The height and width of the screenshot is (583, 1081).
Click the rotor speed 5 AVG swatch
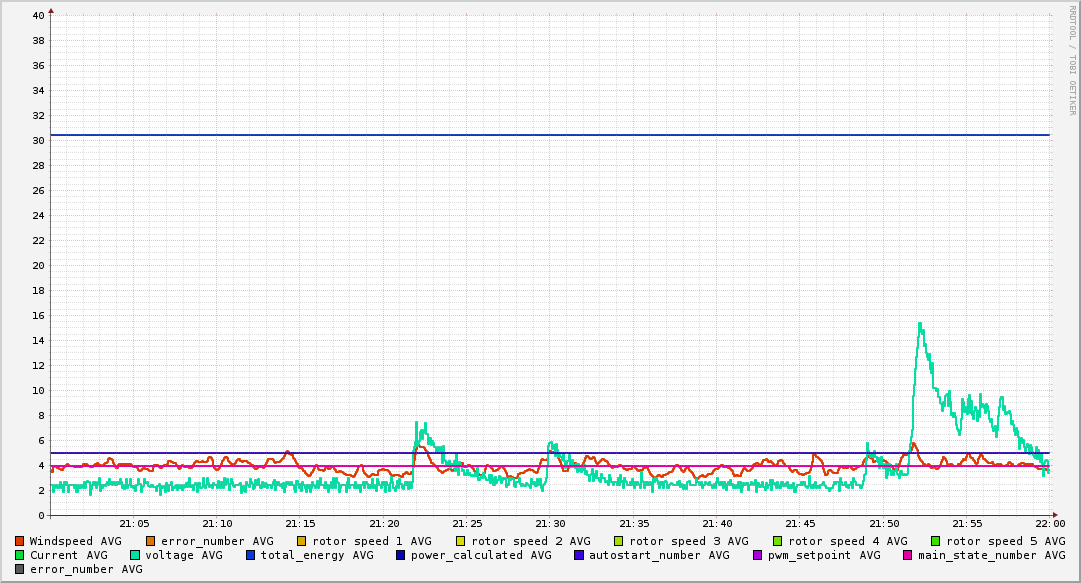[936, 541]
